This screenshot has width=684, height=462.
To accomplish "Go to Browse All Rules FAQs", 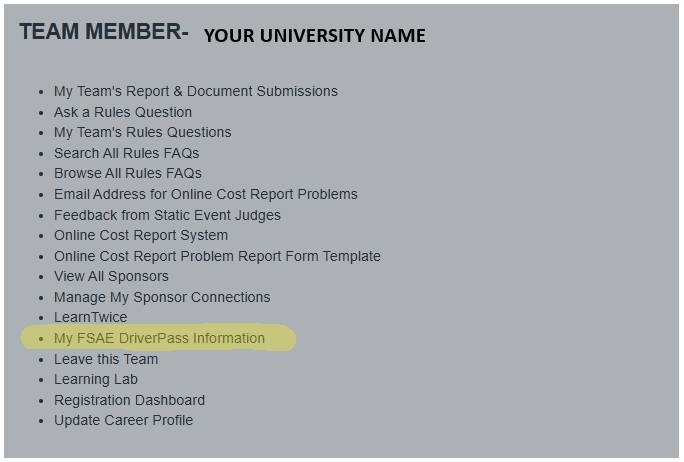I will tap(127, 173).
